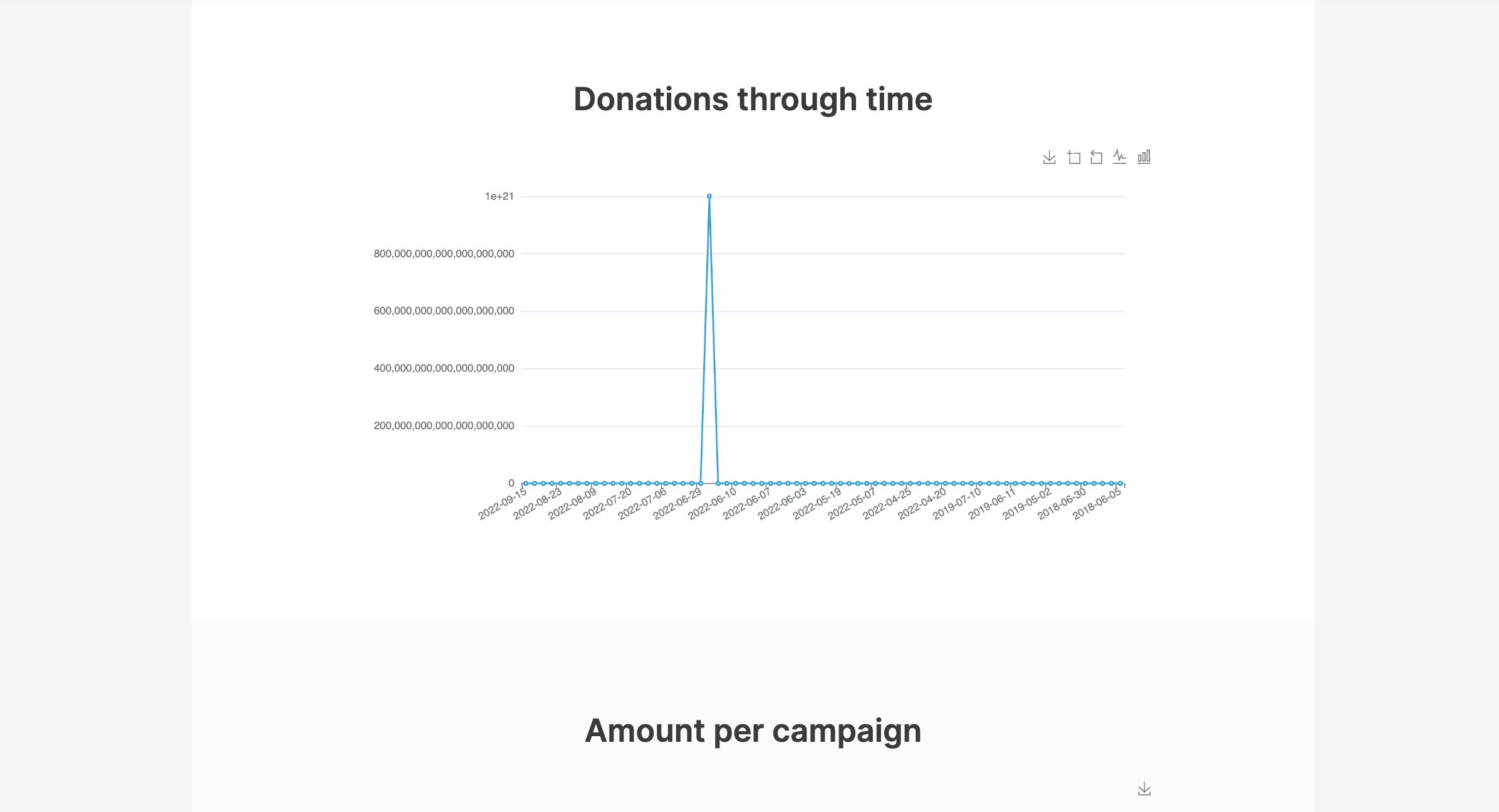This screenshot has height=812, width=1499.
Task: Switch chart to line view
Action: coord(1120,157)
